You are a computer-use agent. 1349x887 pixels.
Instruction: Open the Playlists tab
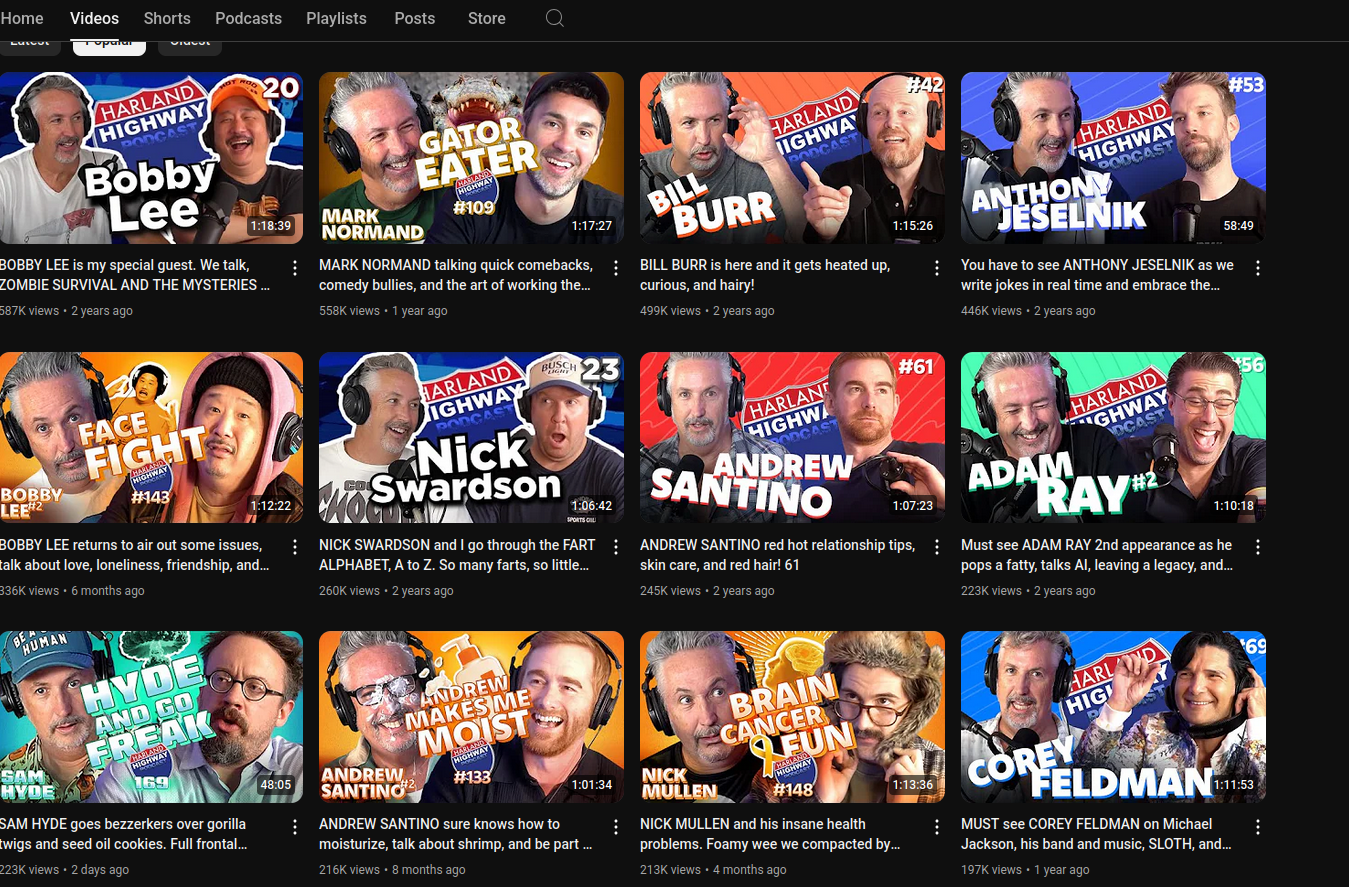(x=336, y=18)
